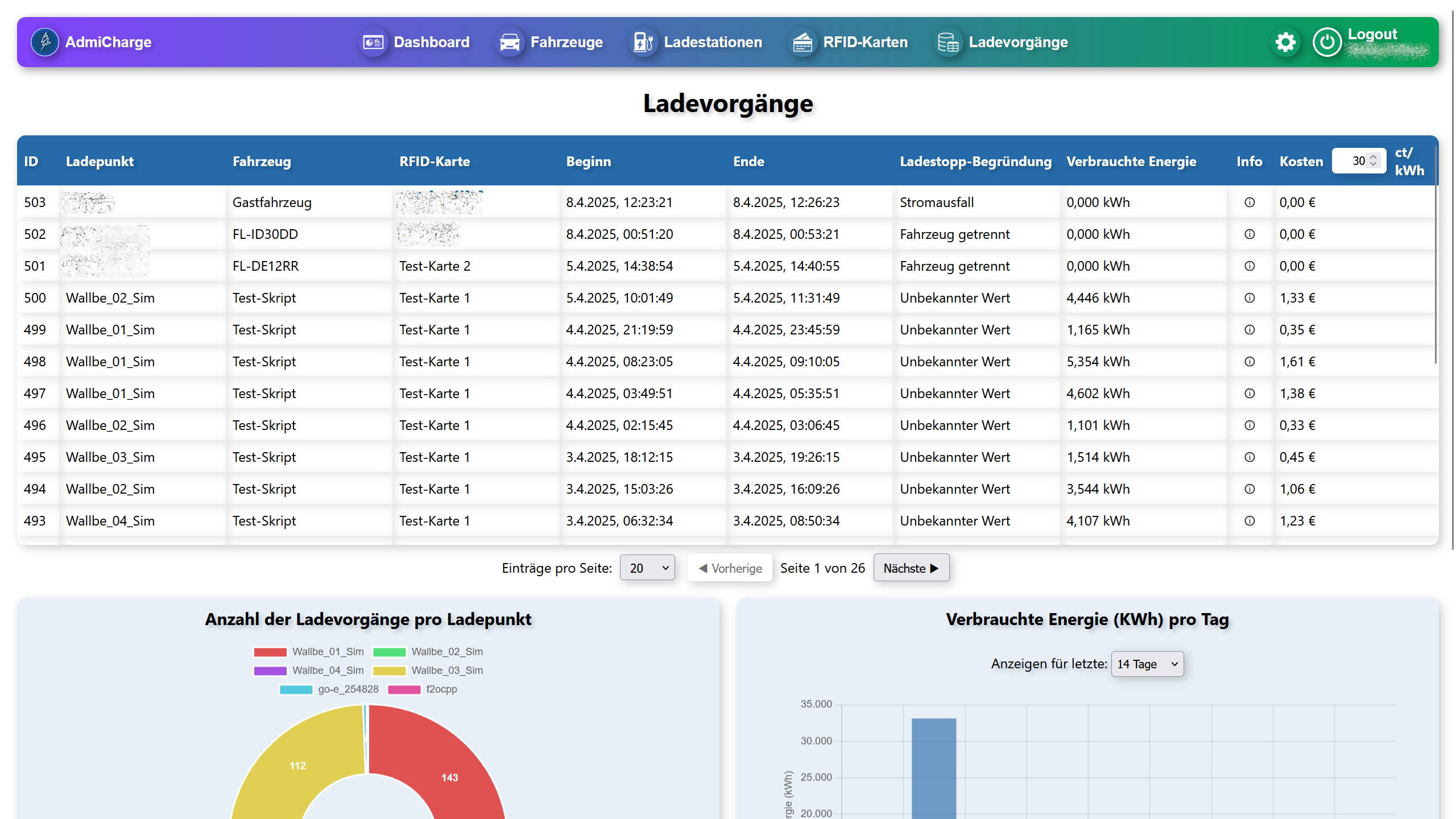Viewport: 1456px width, 819px height.
Task: Click the Ladestationen charging station icon
Action: (643, 42)
